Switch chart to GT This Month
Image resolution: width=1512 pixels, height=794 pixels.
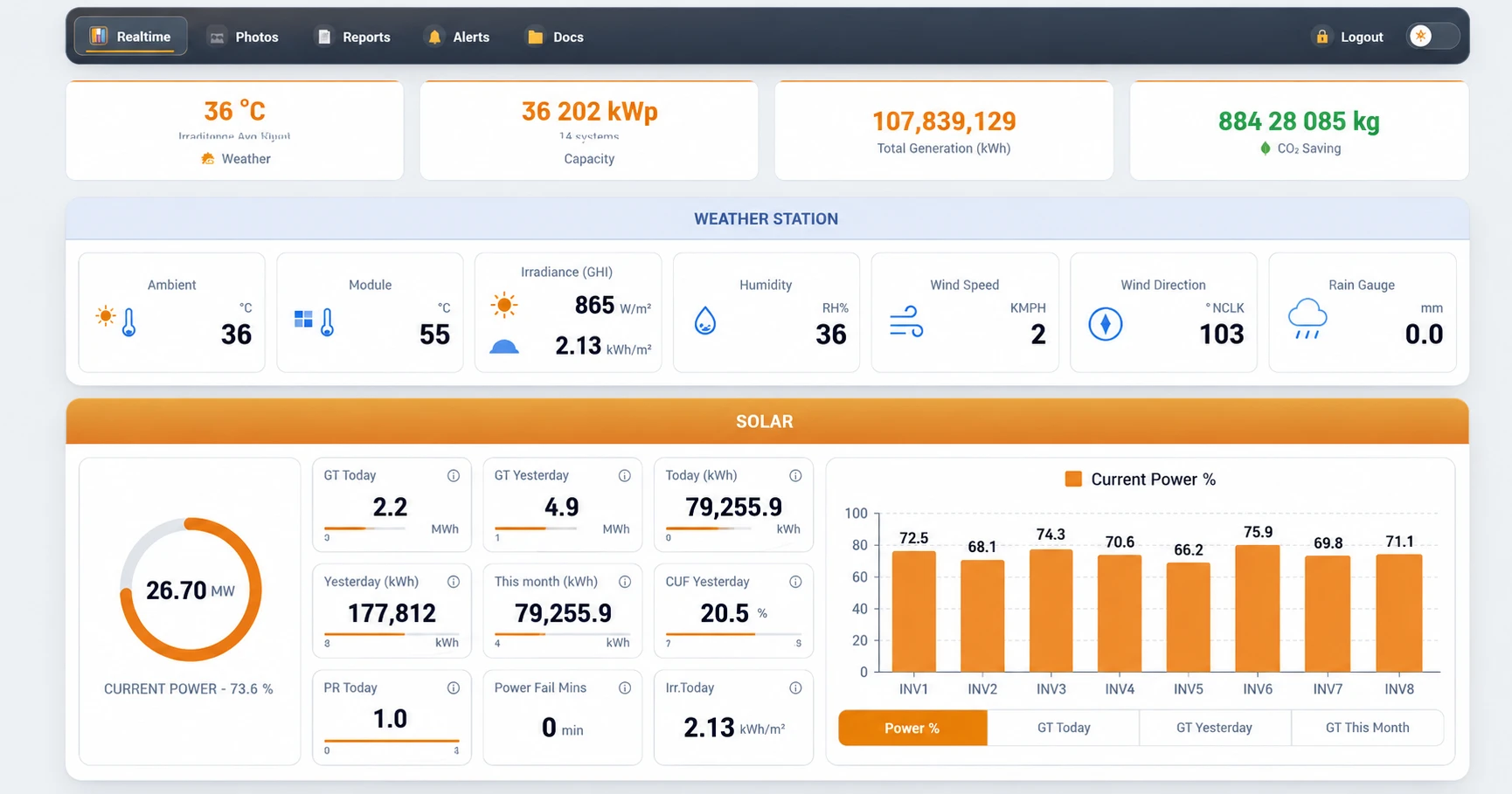point(1367,728)
